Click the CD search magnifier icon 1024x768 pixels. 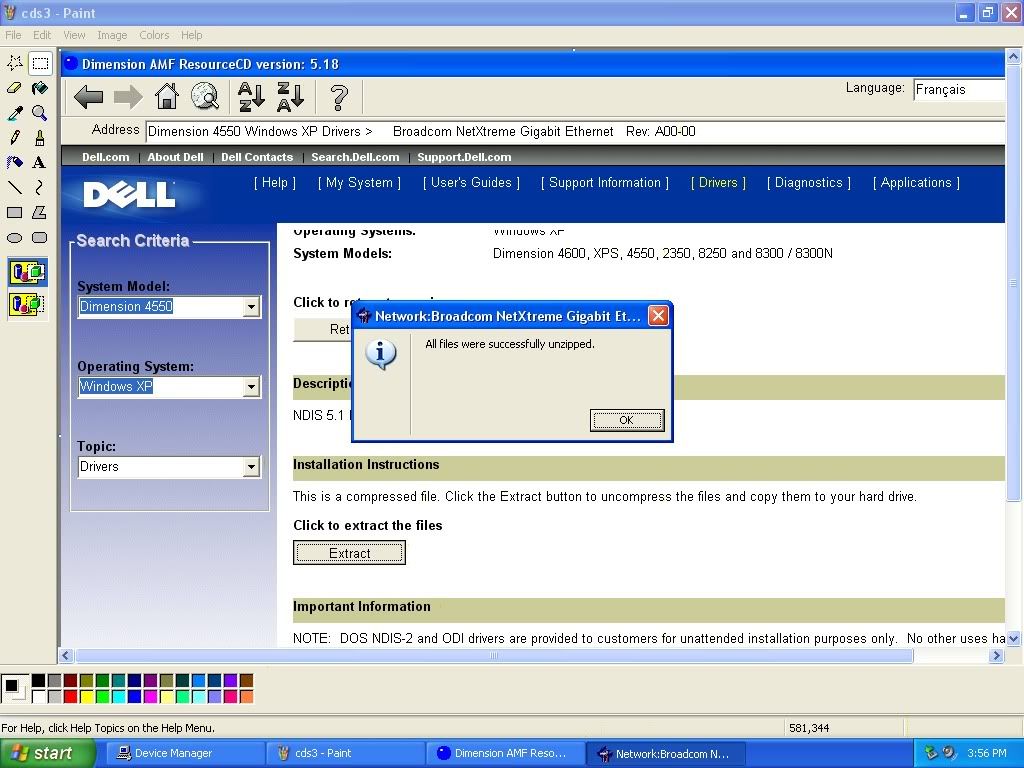[205, 96]
